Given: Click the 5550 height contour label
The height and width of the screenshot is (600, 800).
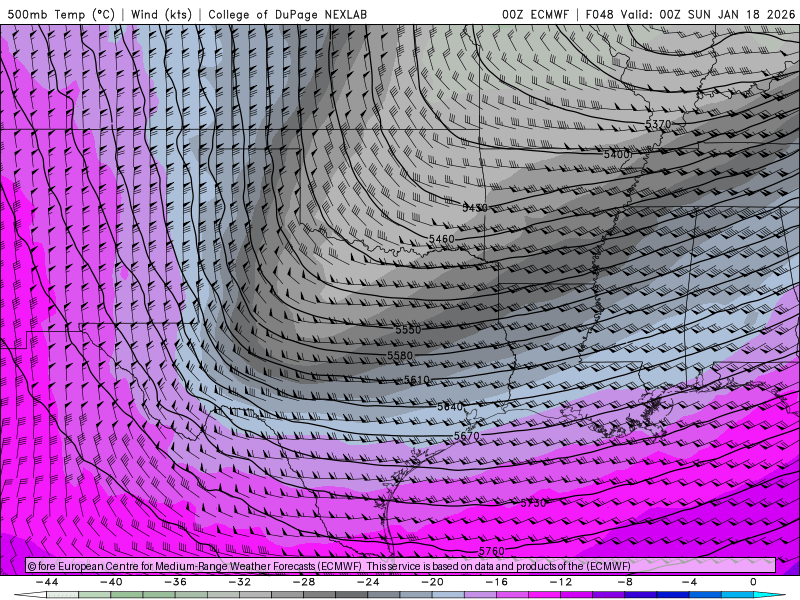Looking at the screenshot, I should (408, 330).
